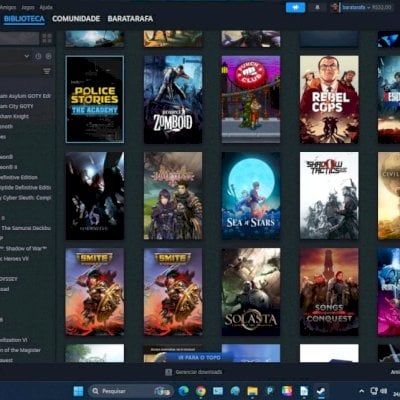The image size is (400, 400).
Task: Open the collection dropdown chevron in sidebar
Action: point(27,56)
